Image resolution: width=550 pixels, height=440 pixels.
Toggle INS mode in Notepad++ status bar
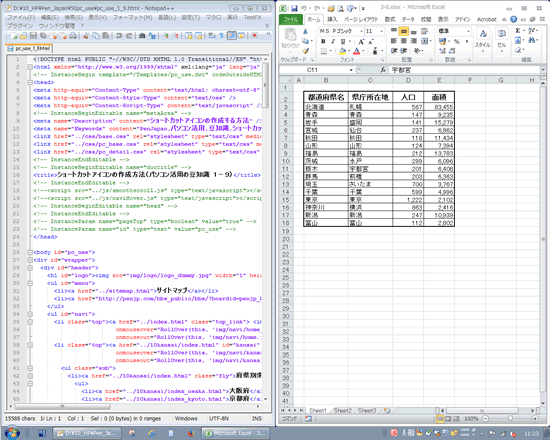(x=257, y=418)
